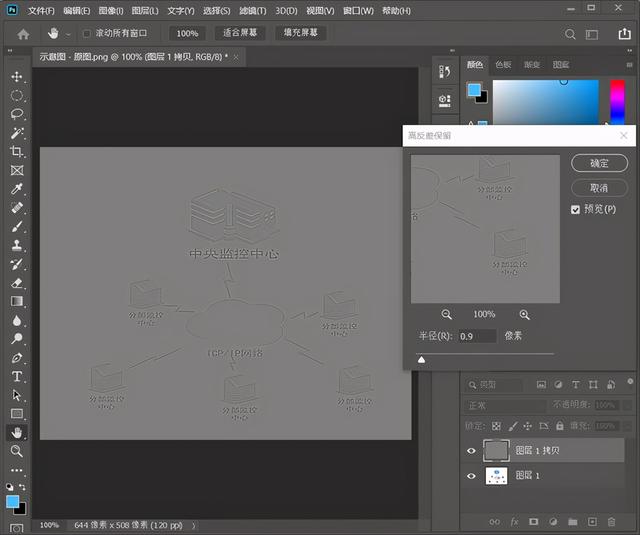Screen dimensions: 640x535
Task: Select the Elliptical Marquee tool
Action: (x=17, y=95)
